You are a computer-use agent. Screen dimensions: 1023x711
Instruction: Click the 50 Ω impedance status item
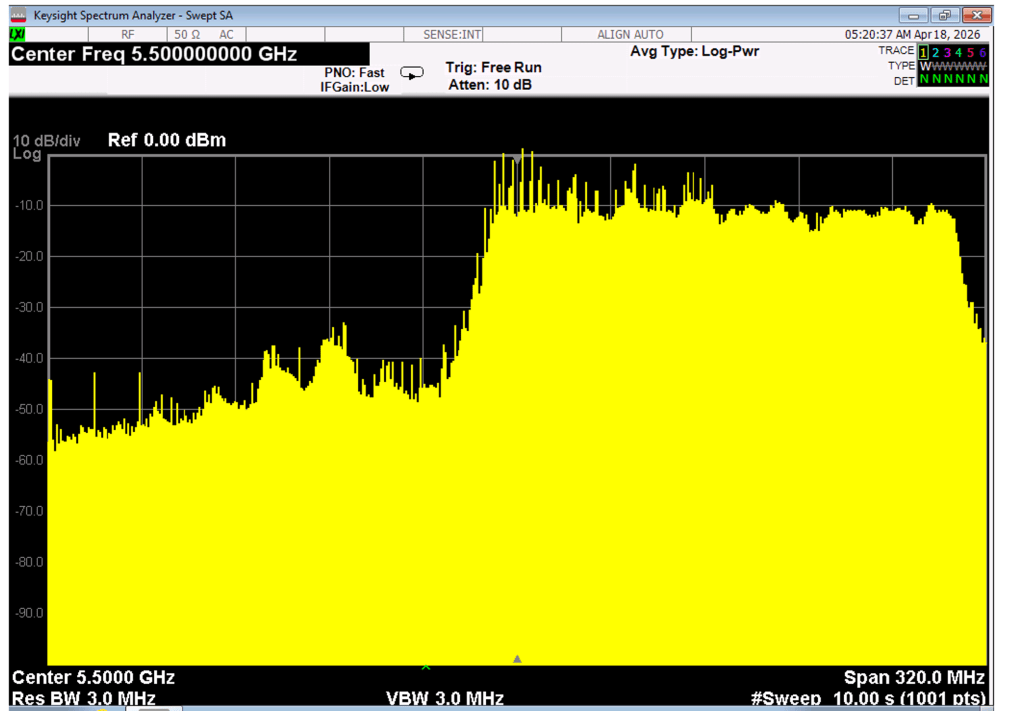coord(188,35)
